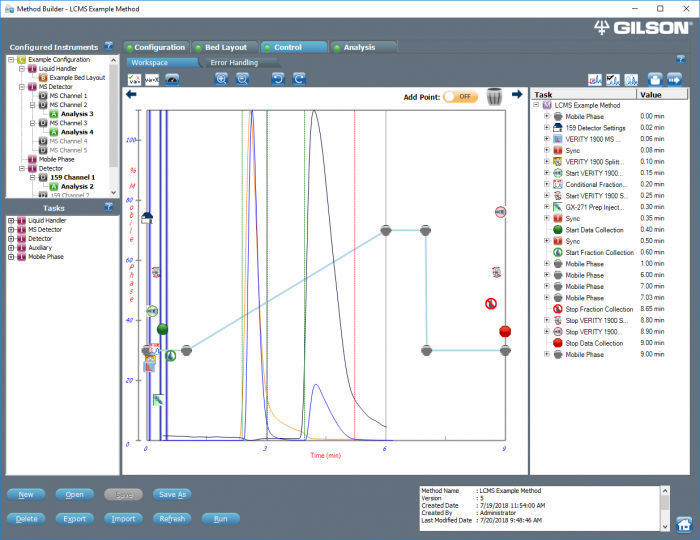Expand Detector in Tasks panel

click(11, 239)
